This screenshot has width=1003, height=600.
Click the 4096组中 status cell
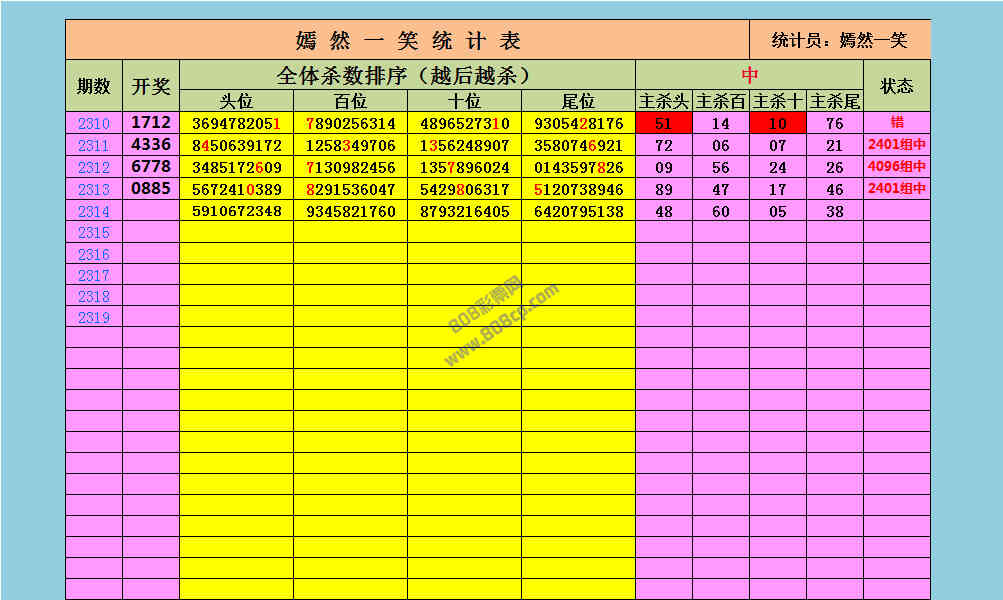[896, 167]
